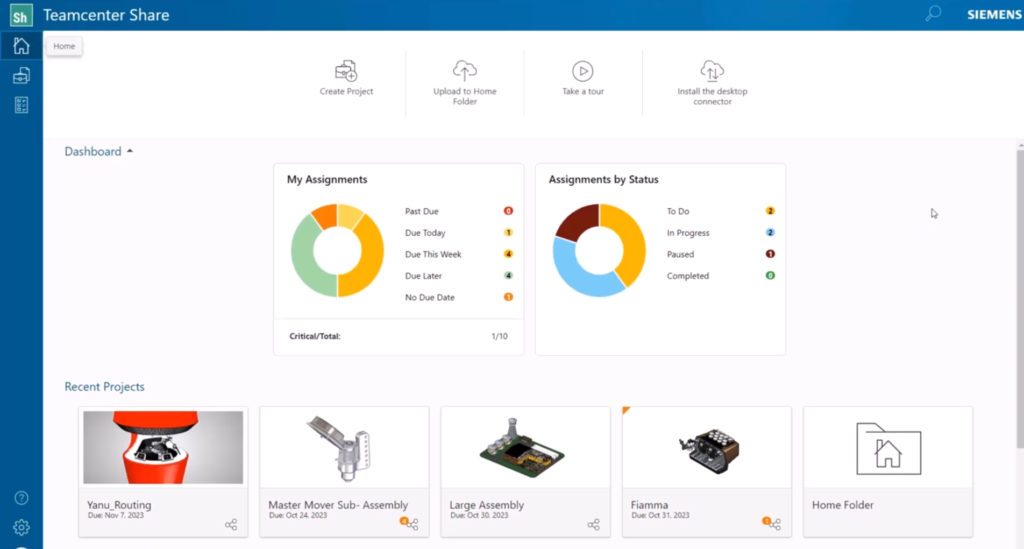Image resolution: width=1024 pixels, height=549 pixels.
Task: Click the Completed count badge
Action: point(770,275)
